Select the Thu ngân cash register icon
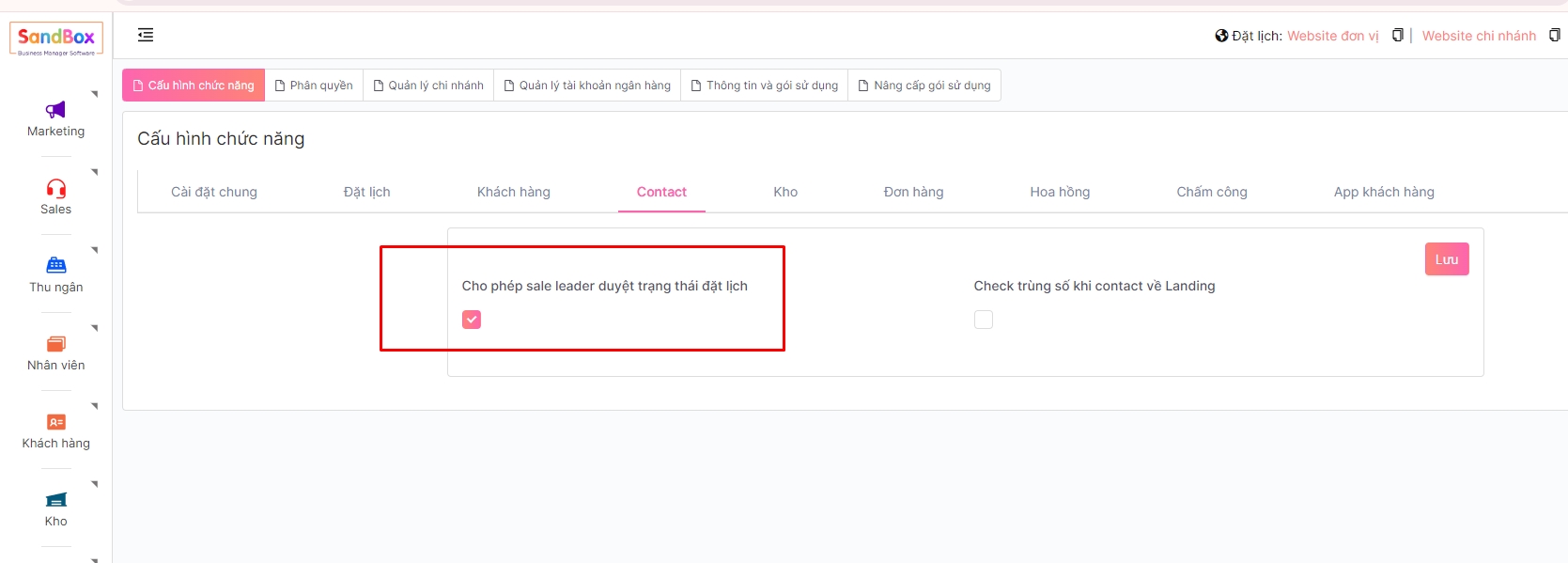The width and height of the screenshot is (1568, 563). 55,265
